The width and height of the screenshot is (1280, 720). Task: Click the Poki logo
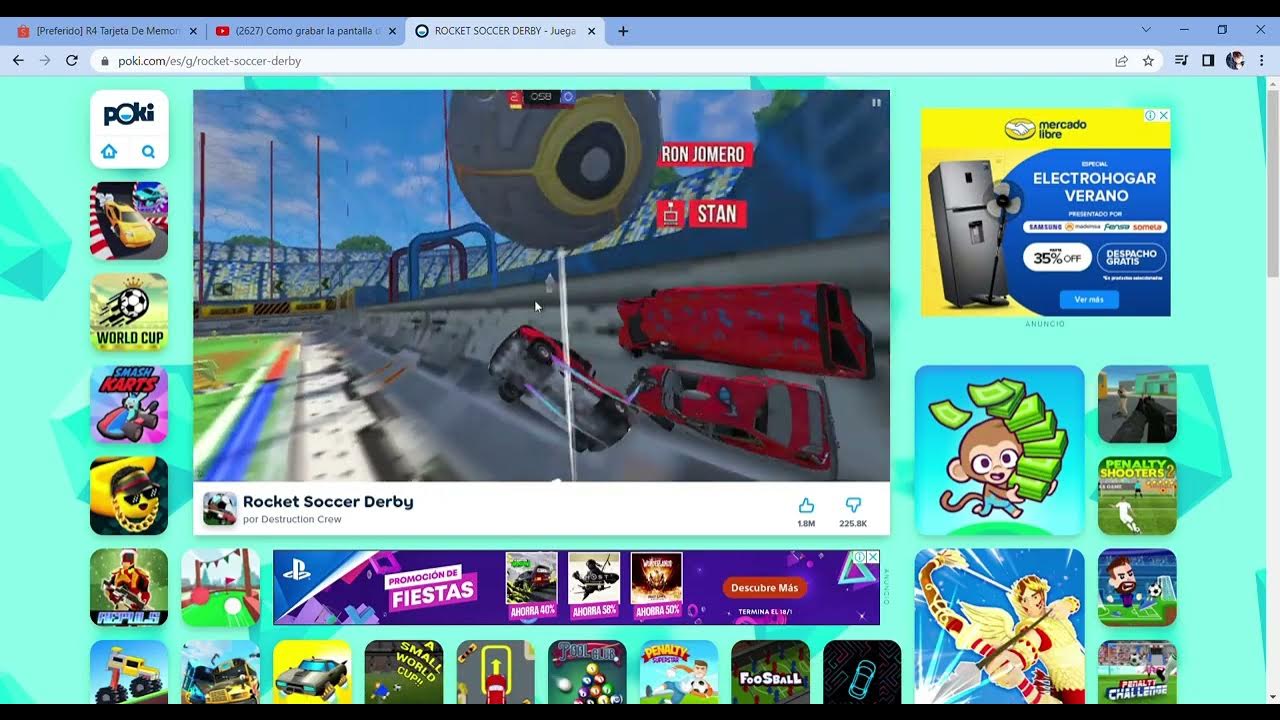point(129,114)
